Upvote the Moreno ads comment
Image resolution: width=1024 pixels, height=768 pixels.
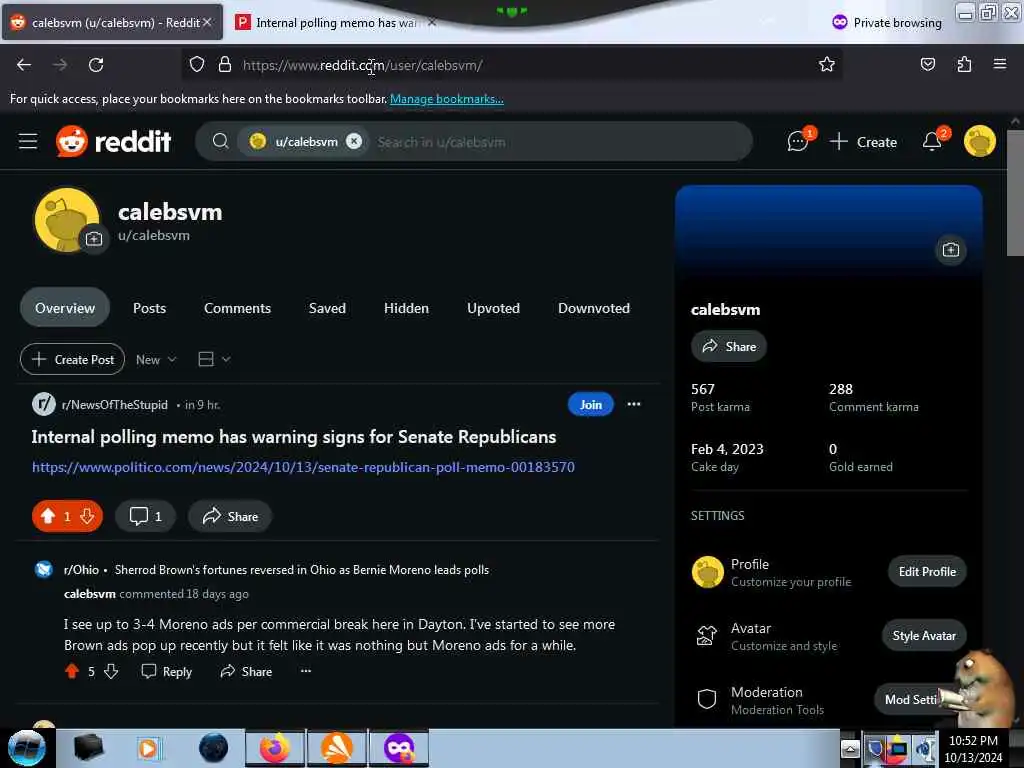(72, 671)
